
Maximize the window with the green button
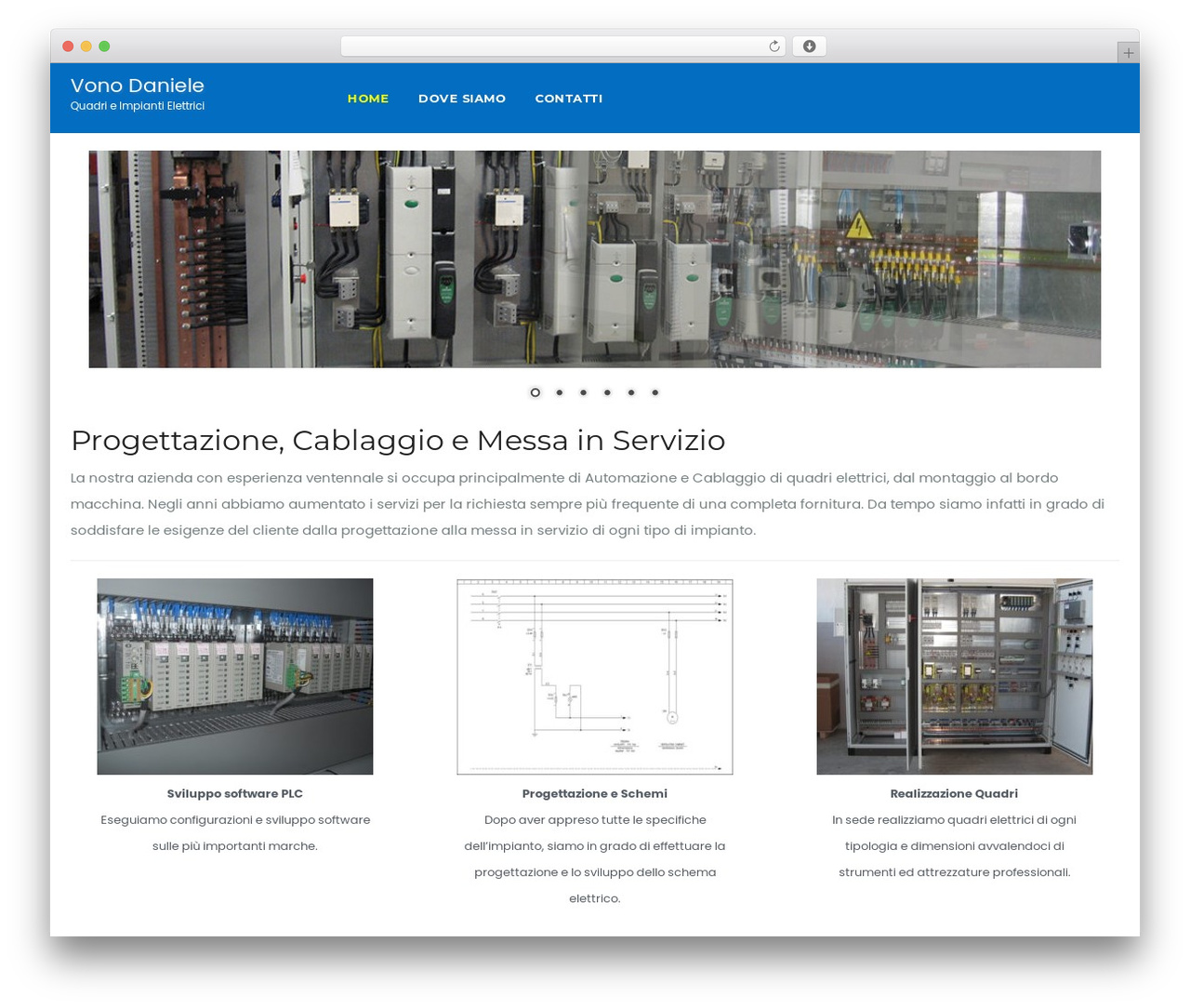(104, 46)
